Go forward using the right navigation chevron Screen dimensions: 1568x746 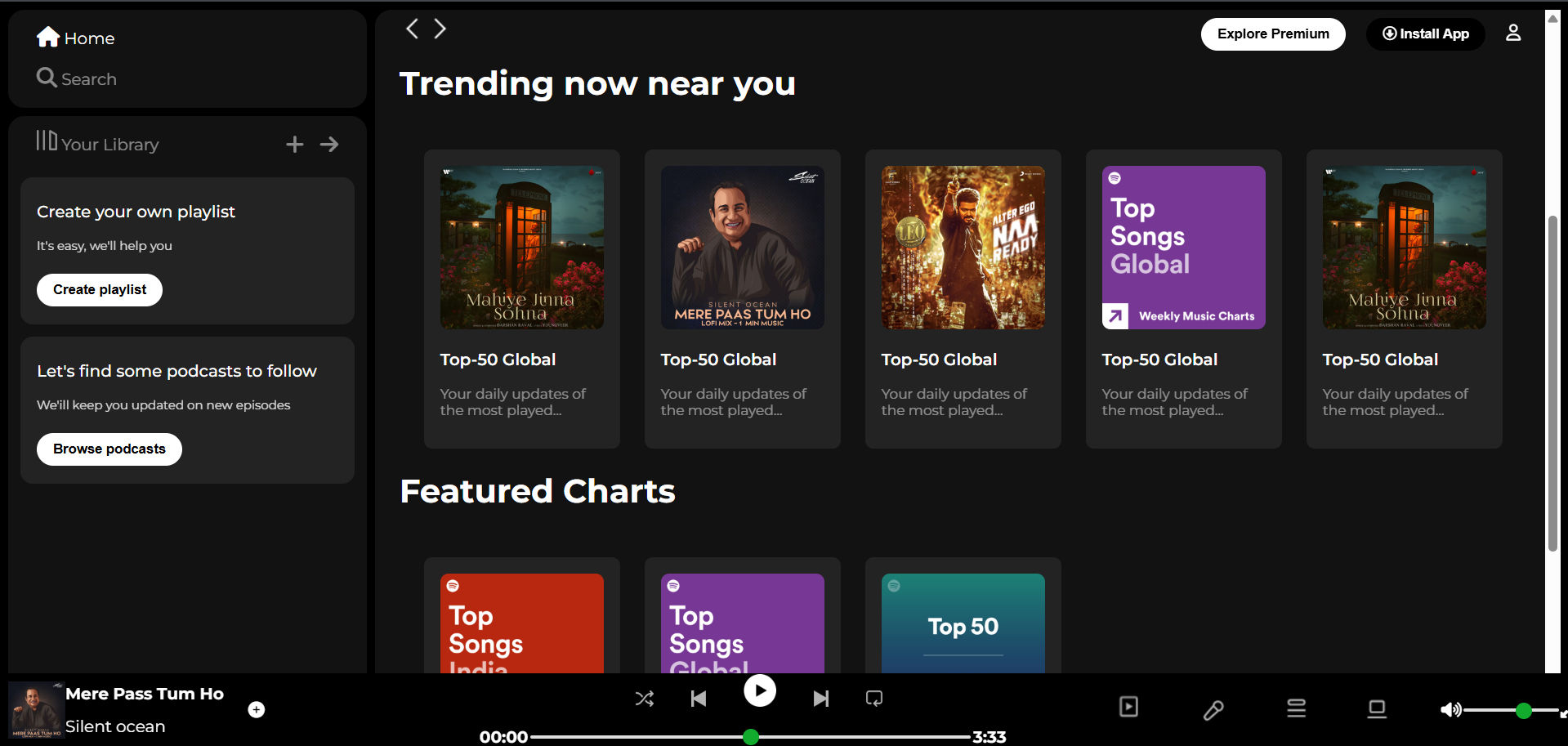(x=440, y=28)
